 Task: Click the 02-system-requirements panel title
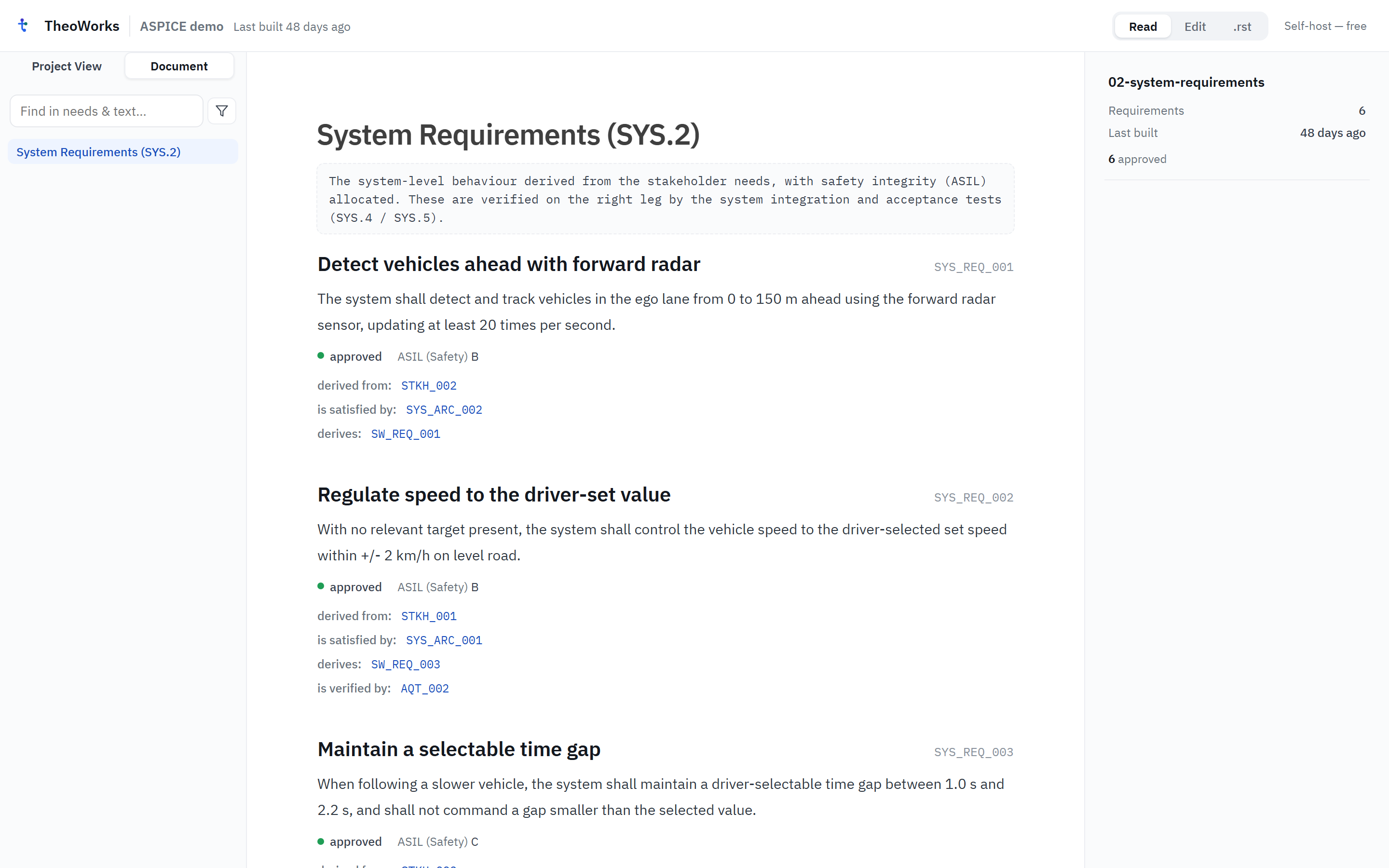pyautogui.click(x=1186, y=82)
